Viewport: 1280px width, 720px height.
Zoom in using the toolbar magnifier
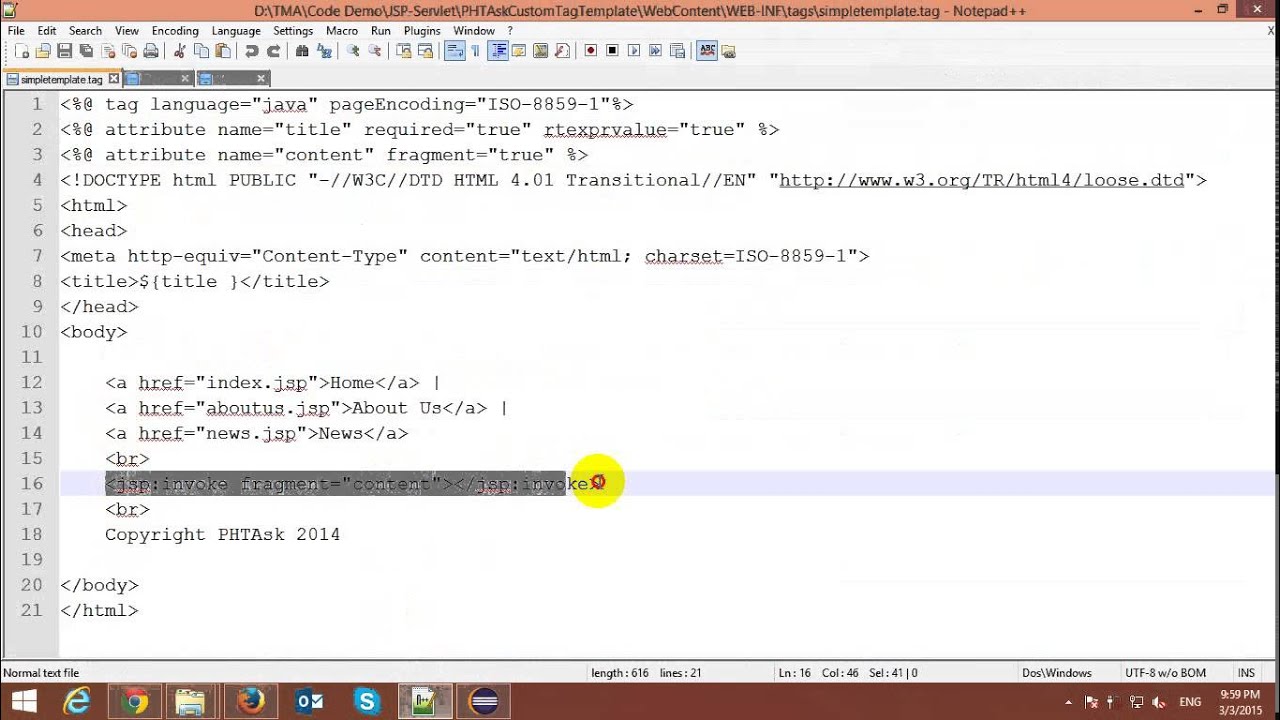pos(353,51)
